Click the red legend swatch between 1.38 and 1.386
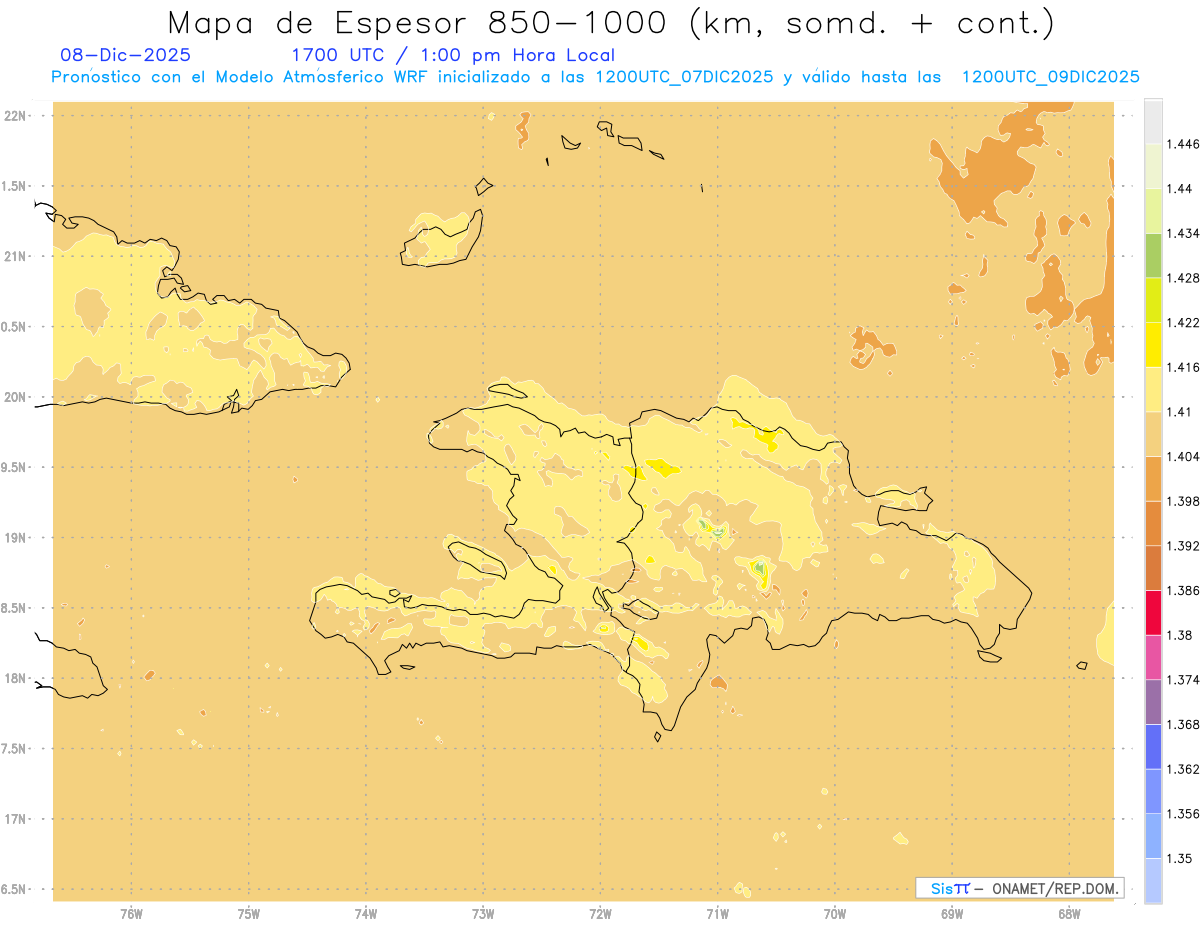1200x927 pixels. click(1153, 612)
